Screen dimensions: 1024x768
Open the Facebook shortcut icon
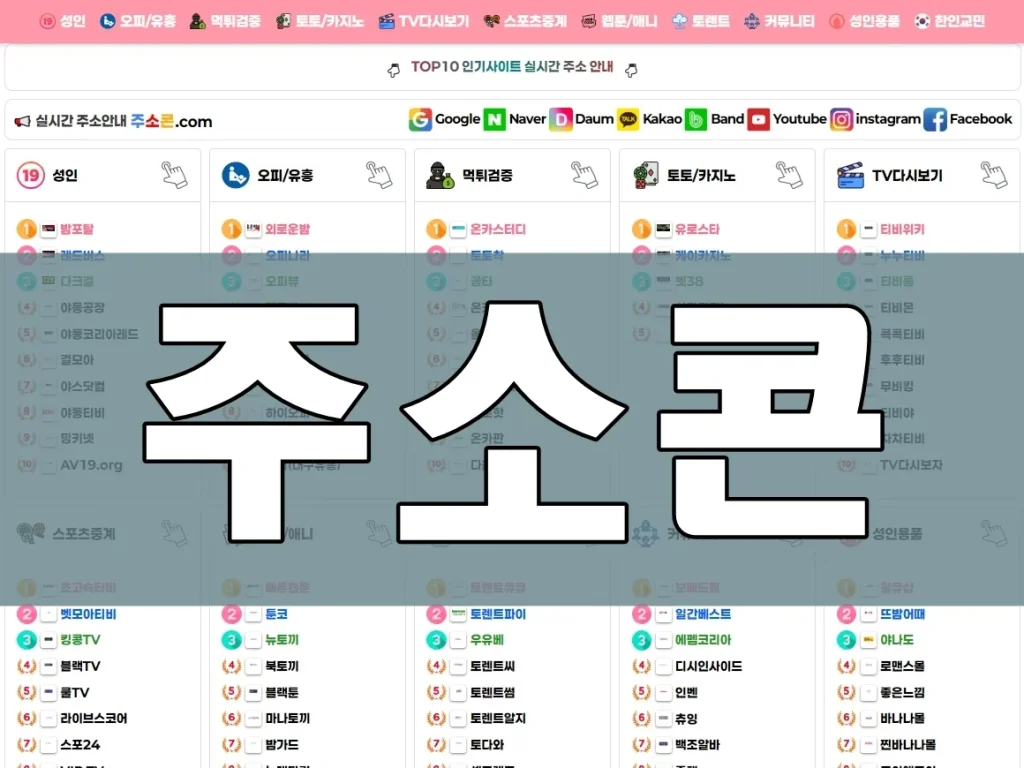[935, 120]
